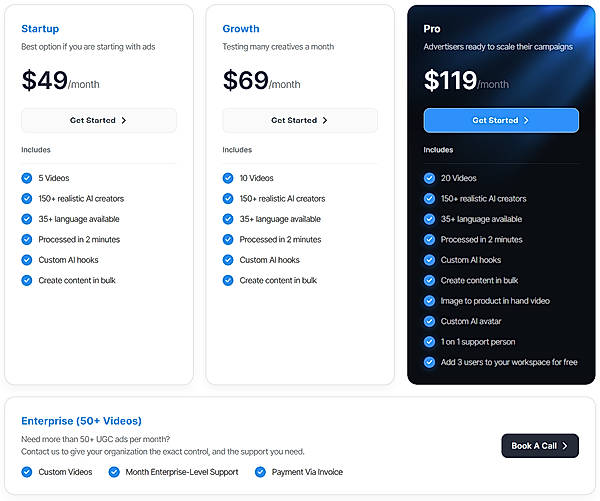Click checkmark beside Enterprise Custom Videos
Image resolution: width=600 pixels, height=501 pixels.
(x=27, y=472)
